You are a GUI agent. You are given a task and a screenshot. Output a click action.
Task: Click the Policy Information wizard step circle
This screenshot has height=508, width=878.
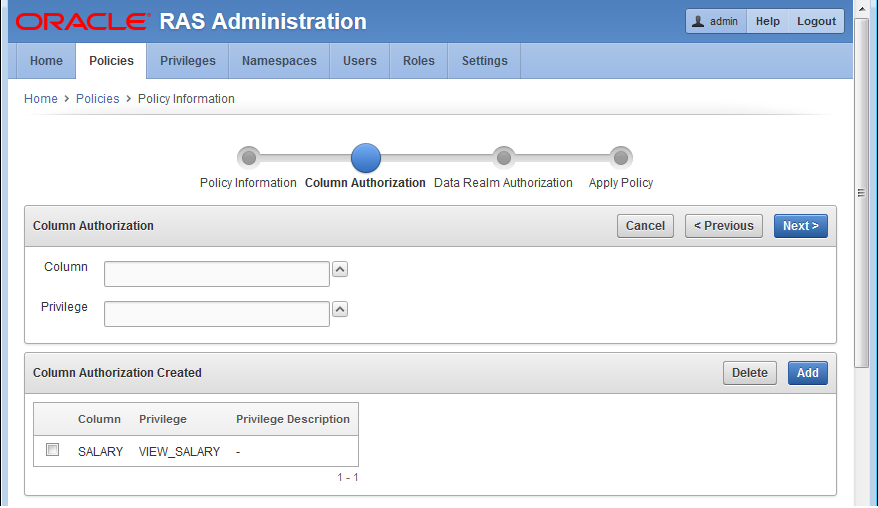pos(249,157)
